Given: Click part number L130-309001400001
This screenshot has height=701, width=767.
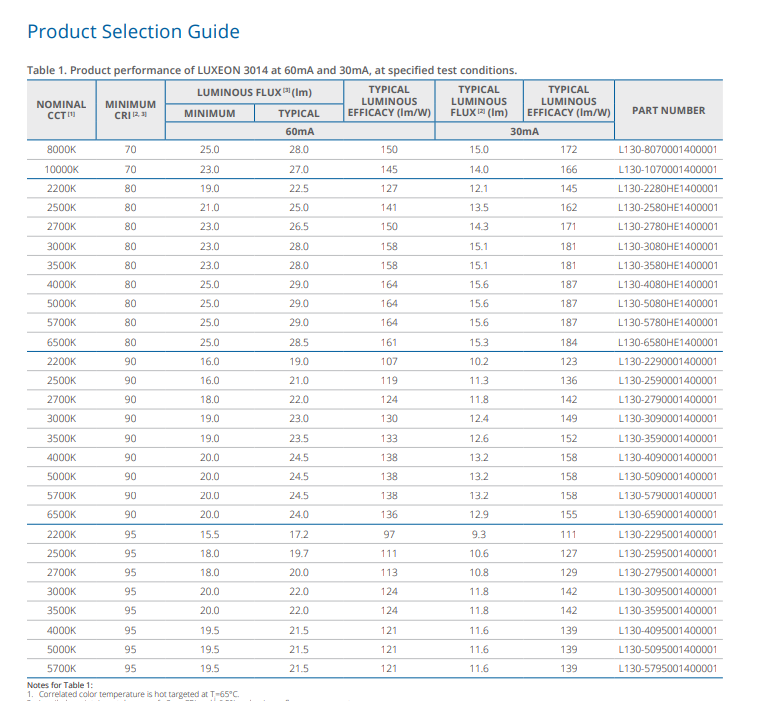Looking at the screenshot, I should 668,419.
